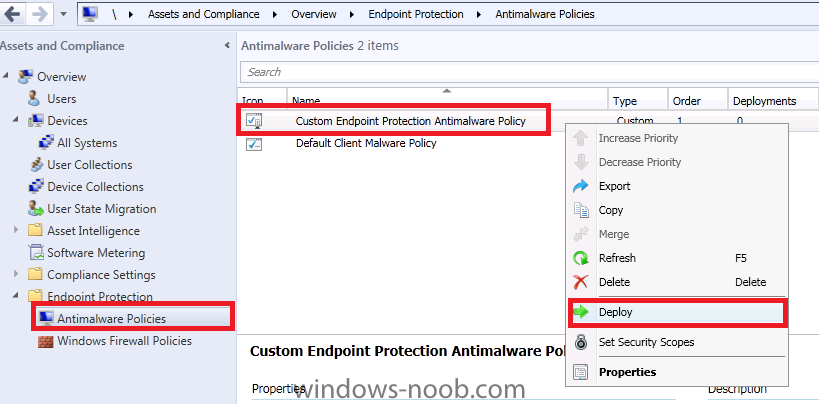Screen dimensions: 819x404
Task: Click the Back navigation arrow
Action: click(x=12, y=14)
